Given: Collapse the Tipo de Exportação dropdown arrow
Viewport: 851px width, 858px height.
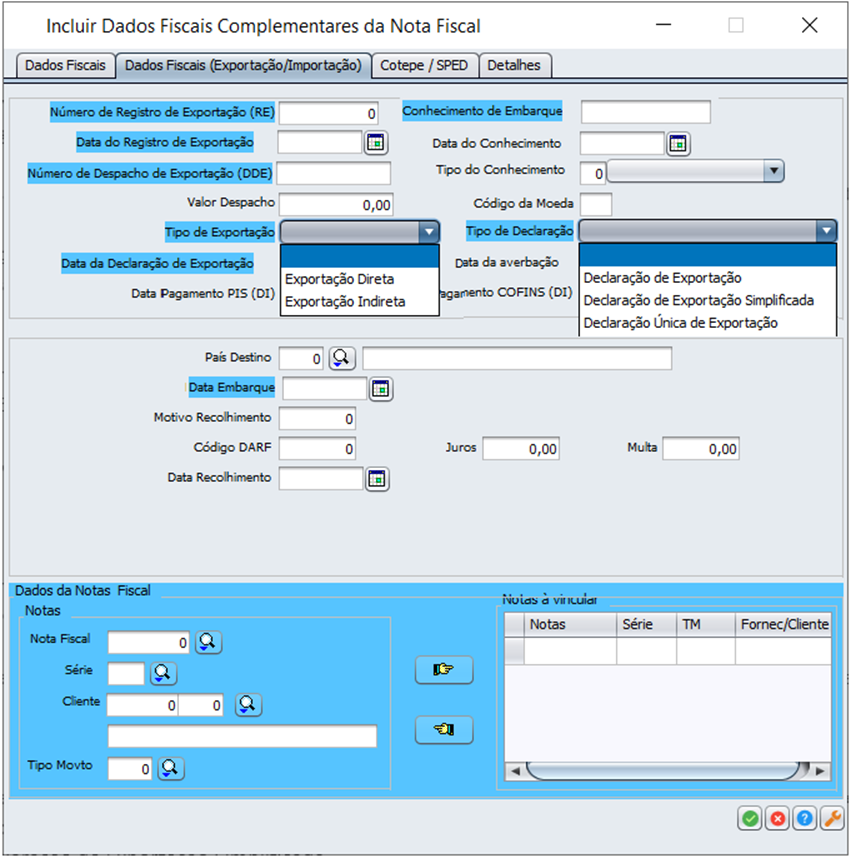Looking at the screenshot, I should [429, 232].
